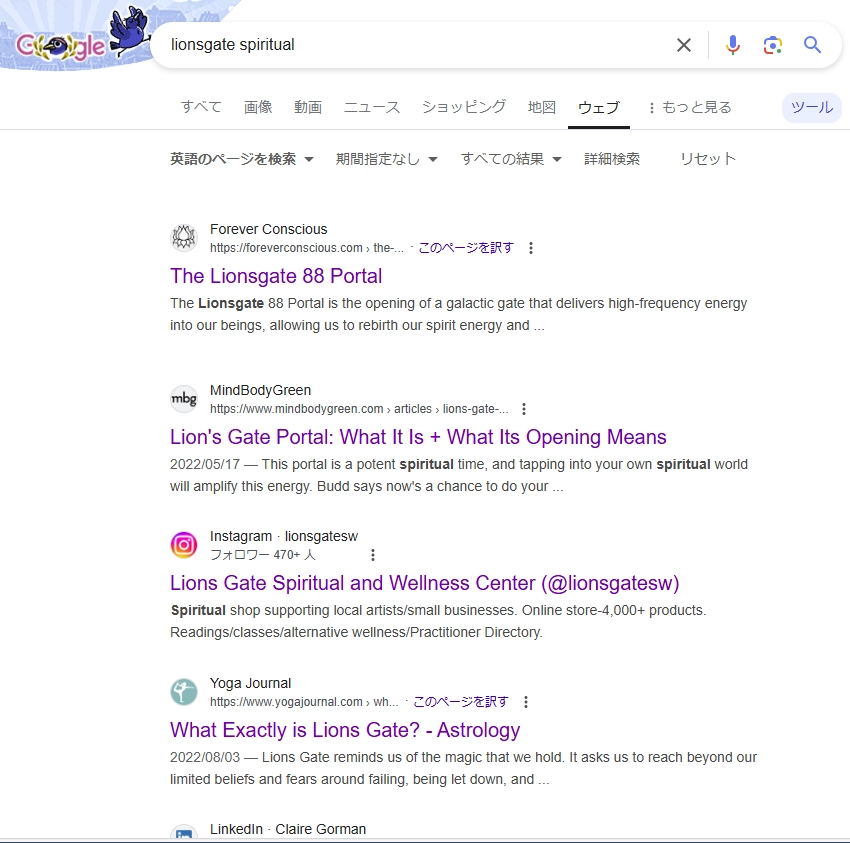
Task: Open the ツール search tools panel
Action: coord(811,107)
